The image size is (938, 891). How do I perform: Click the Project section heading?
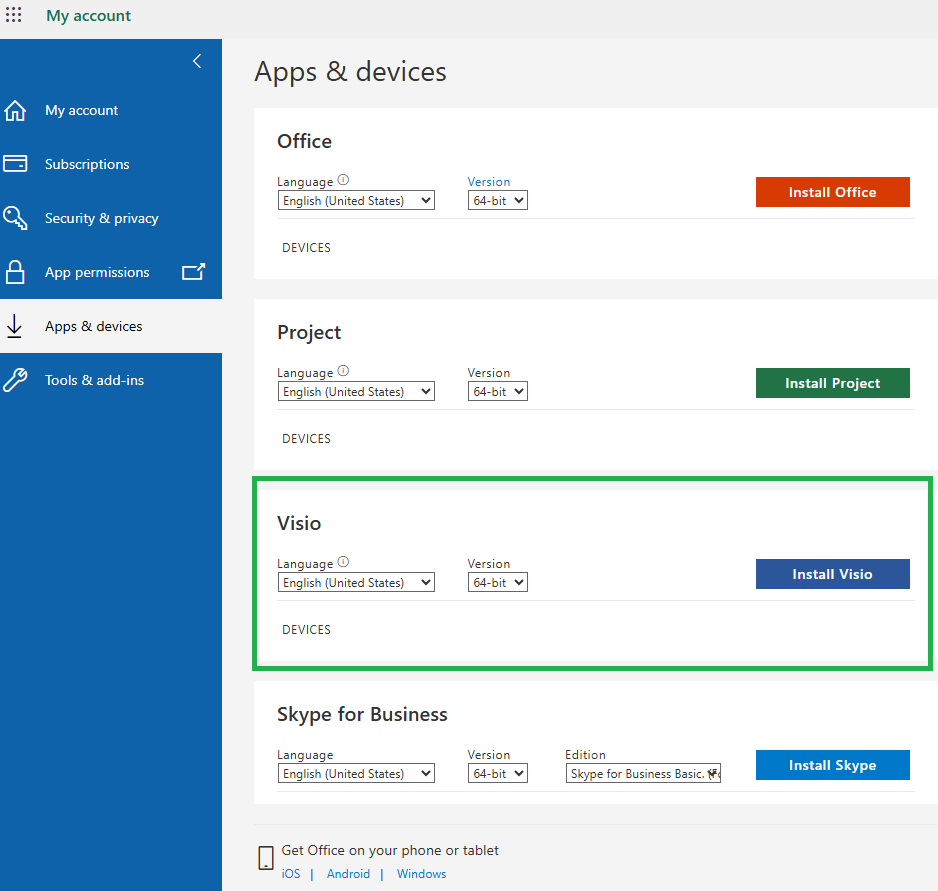click(309, 332)
